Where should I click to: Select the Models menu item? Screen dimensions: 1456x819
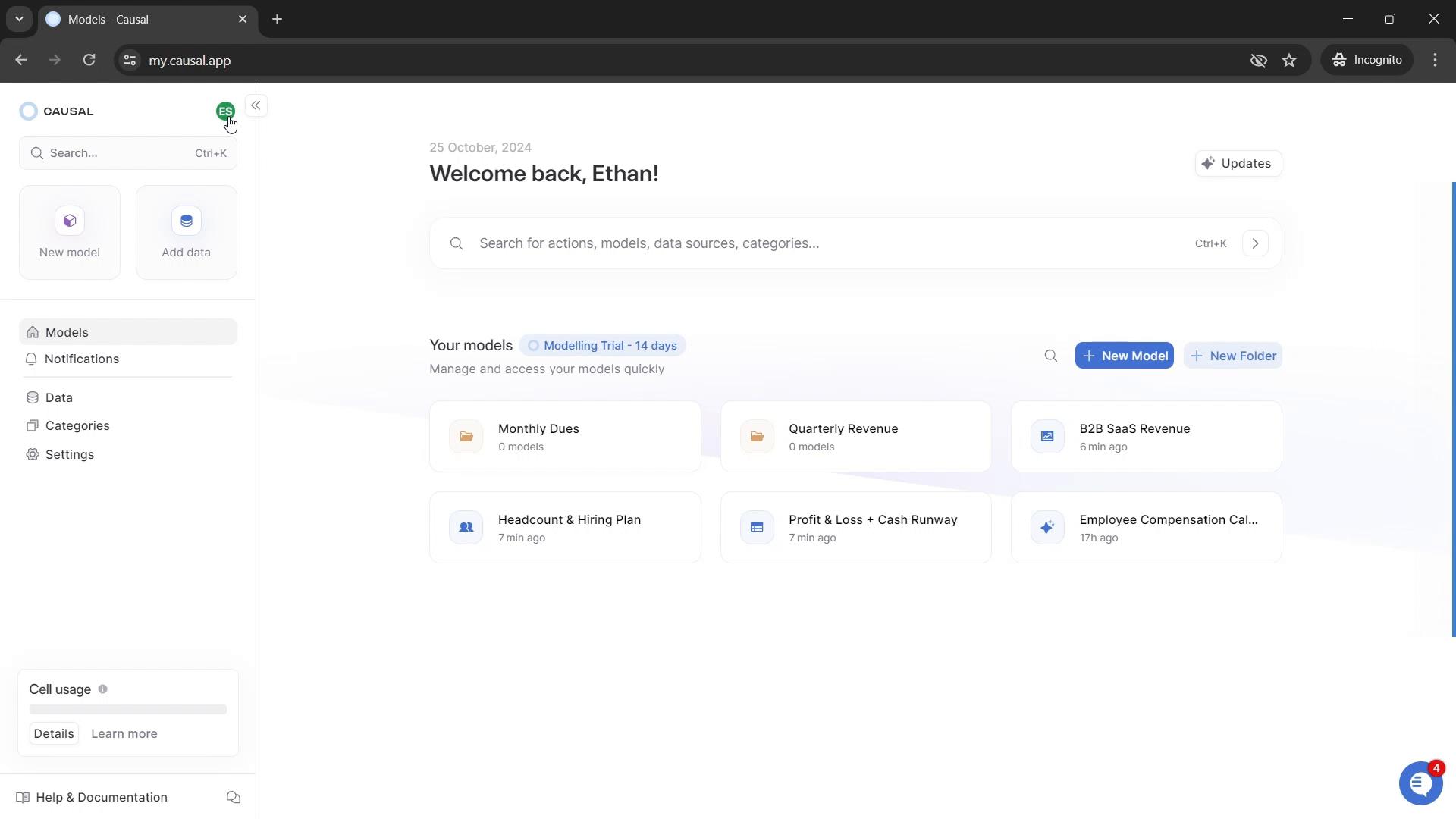(66, 332)
